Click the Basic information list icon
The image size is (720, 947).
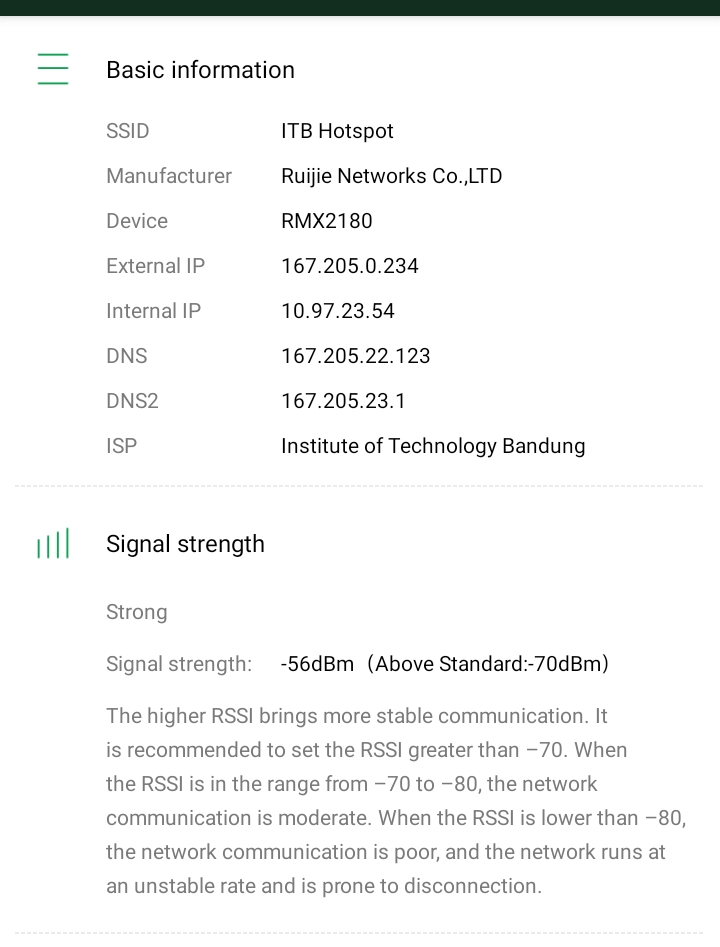coord(52,69)
